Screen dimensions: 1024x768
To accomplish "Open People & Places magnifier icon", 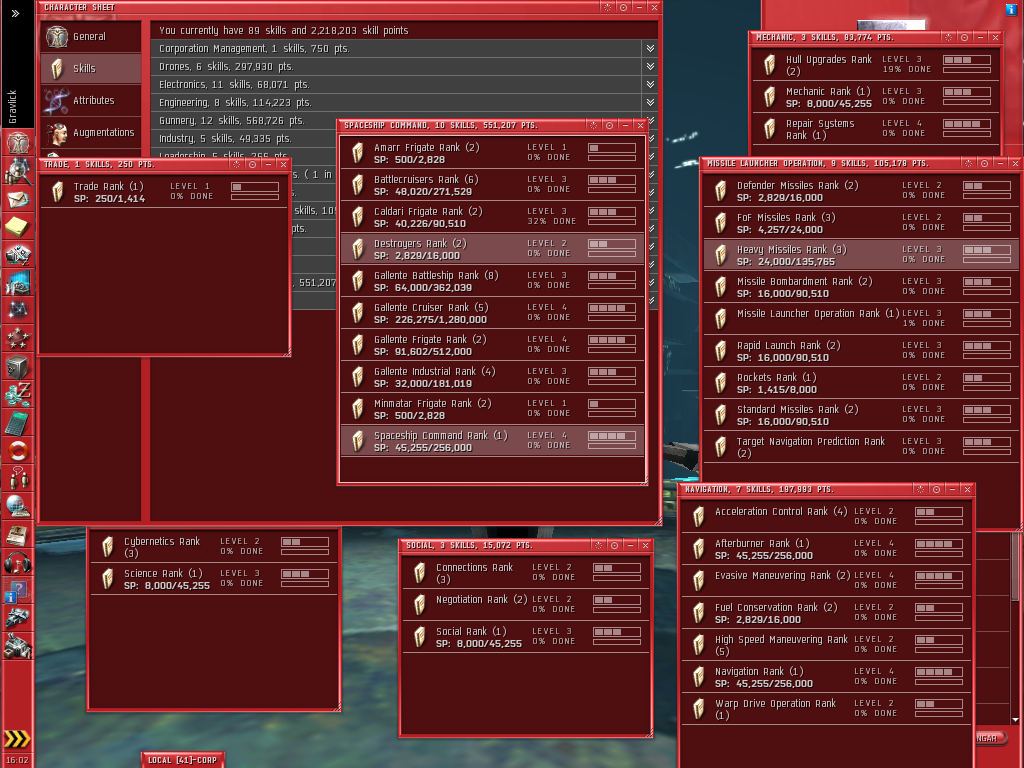I will (x=18, y=171).
